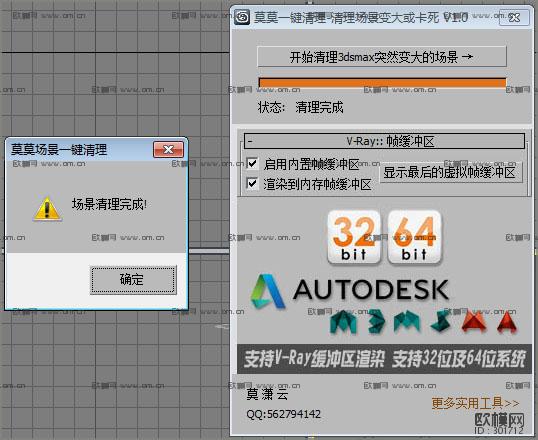Uncheck 渲染到内存帧缓冲区 checkbox

[x=252, y=184]
